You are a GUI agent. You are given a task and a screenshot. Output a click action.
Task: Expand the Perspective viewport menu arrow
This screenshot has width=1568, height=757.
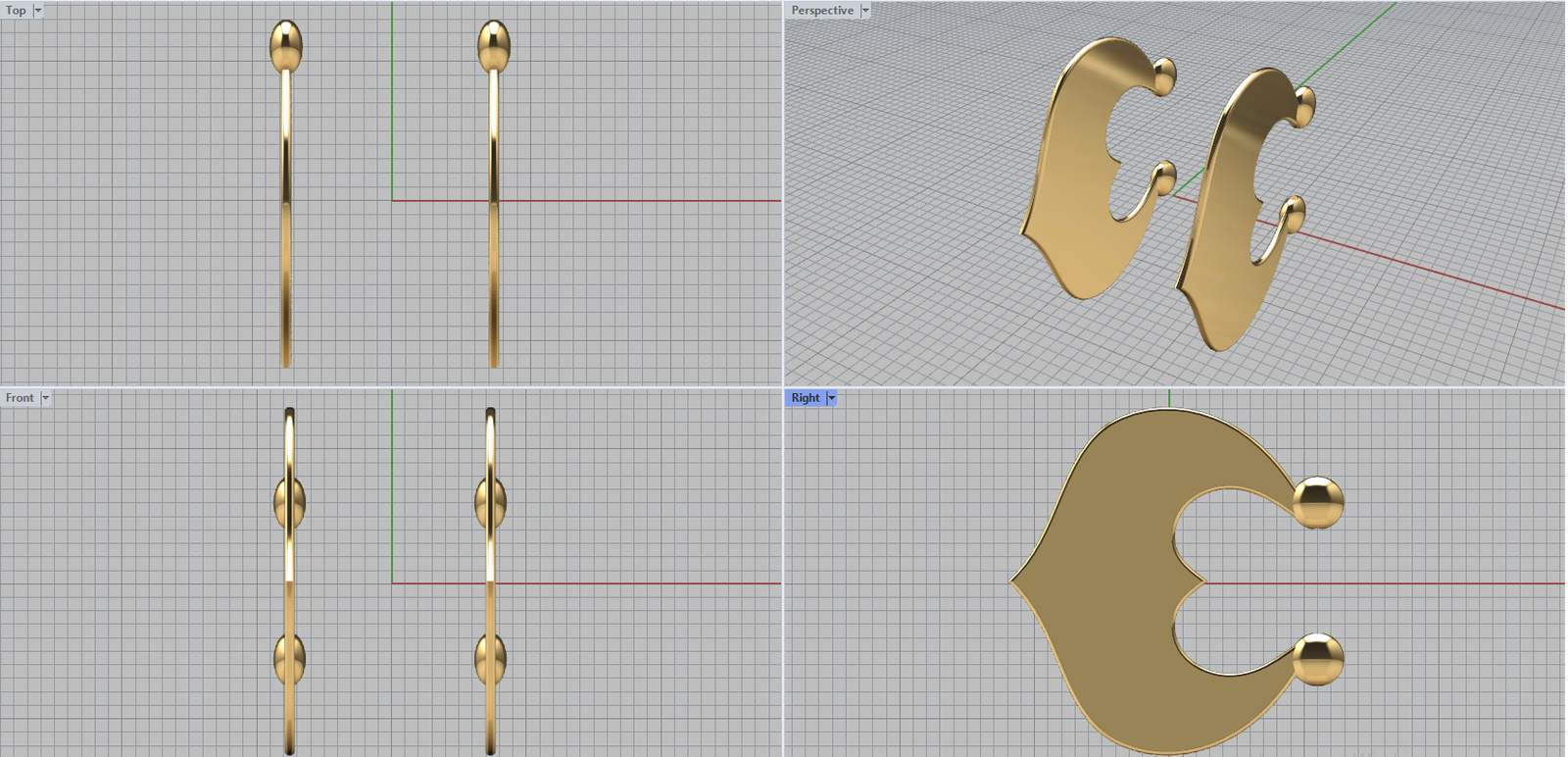865,10
